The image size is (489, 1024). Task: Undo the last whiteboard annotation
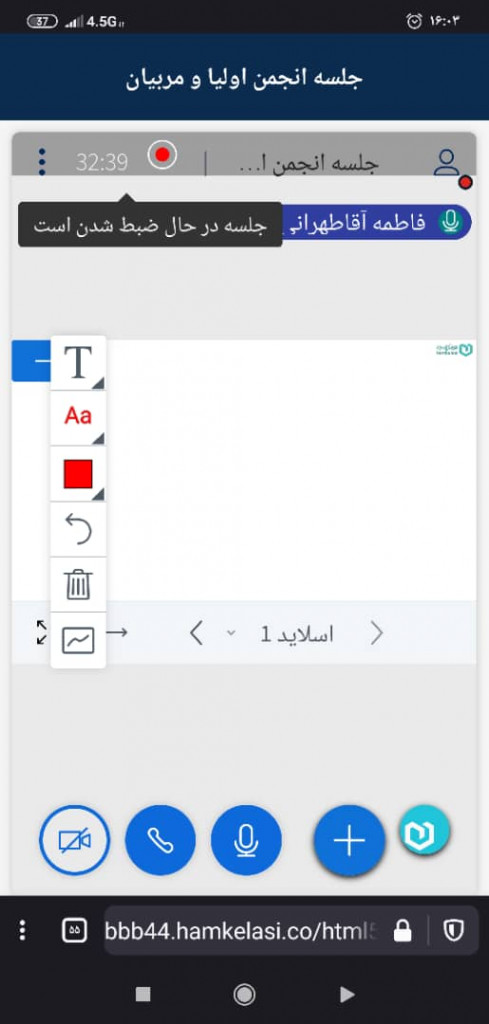point(78,529)
